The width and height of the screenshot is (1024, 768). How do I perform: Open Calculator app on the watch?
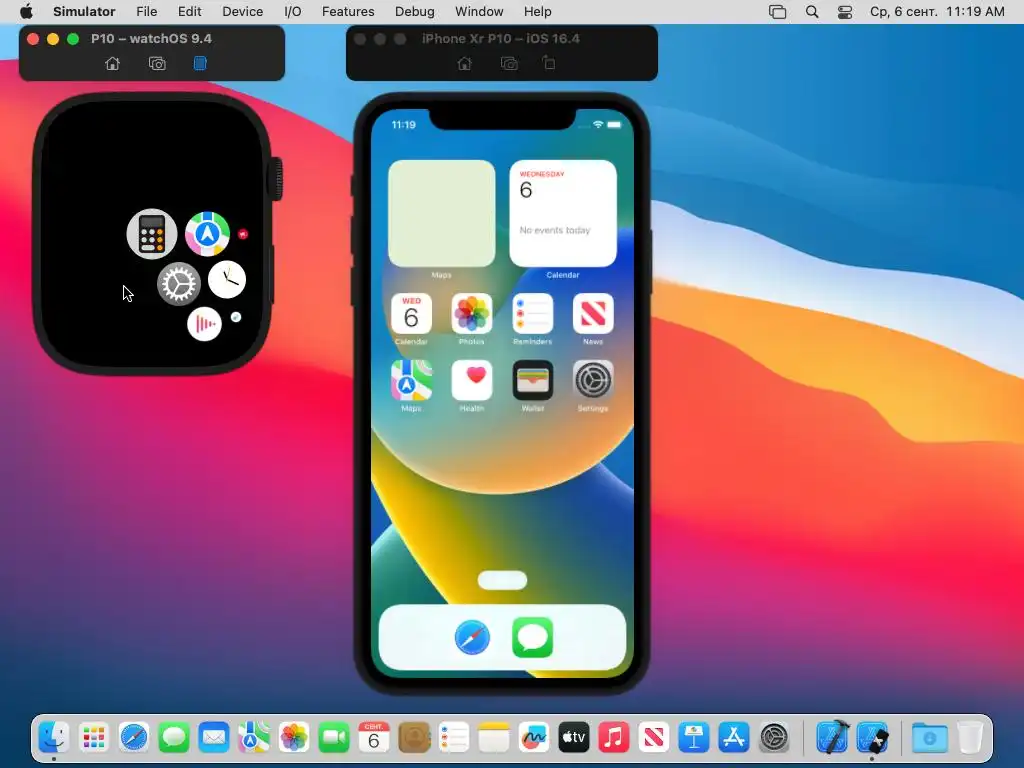pyautogui.click(x=152, y=234)
